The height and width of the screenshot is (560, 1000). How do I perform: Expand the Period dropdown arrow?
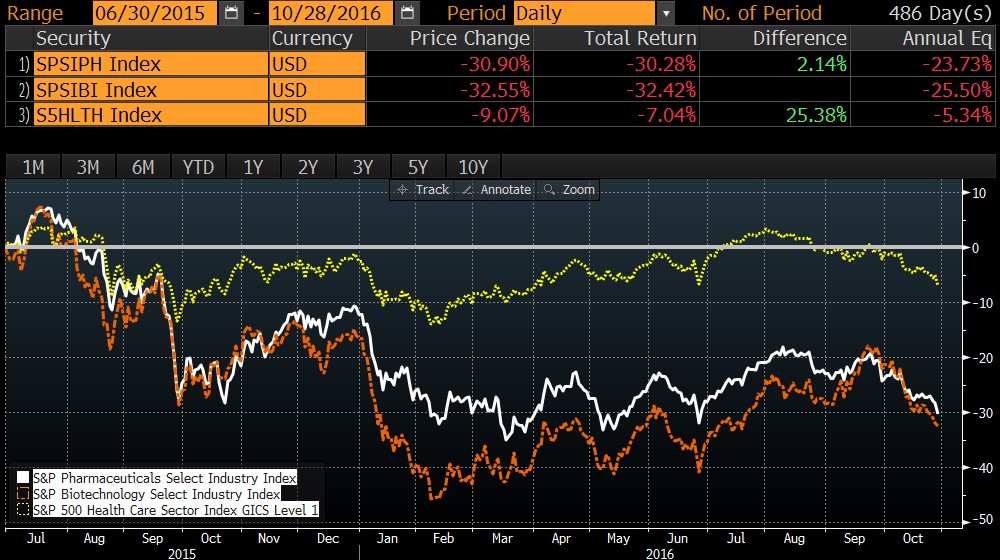[x=666, y=14]
